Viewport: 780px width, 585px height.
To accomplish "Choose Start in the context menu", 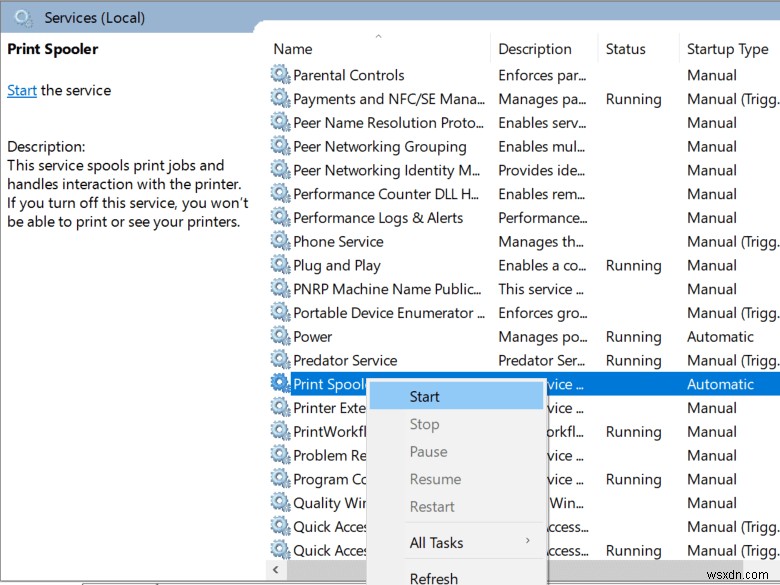I will [x=456, y=396].
